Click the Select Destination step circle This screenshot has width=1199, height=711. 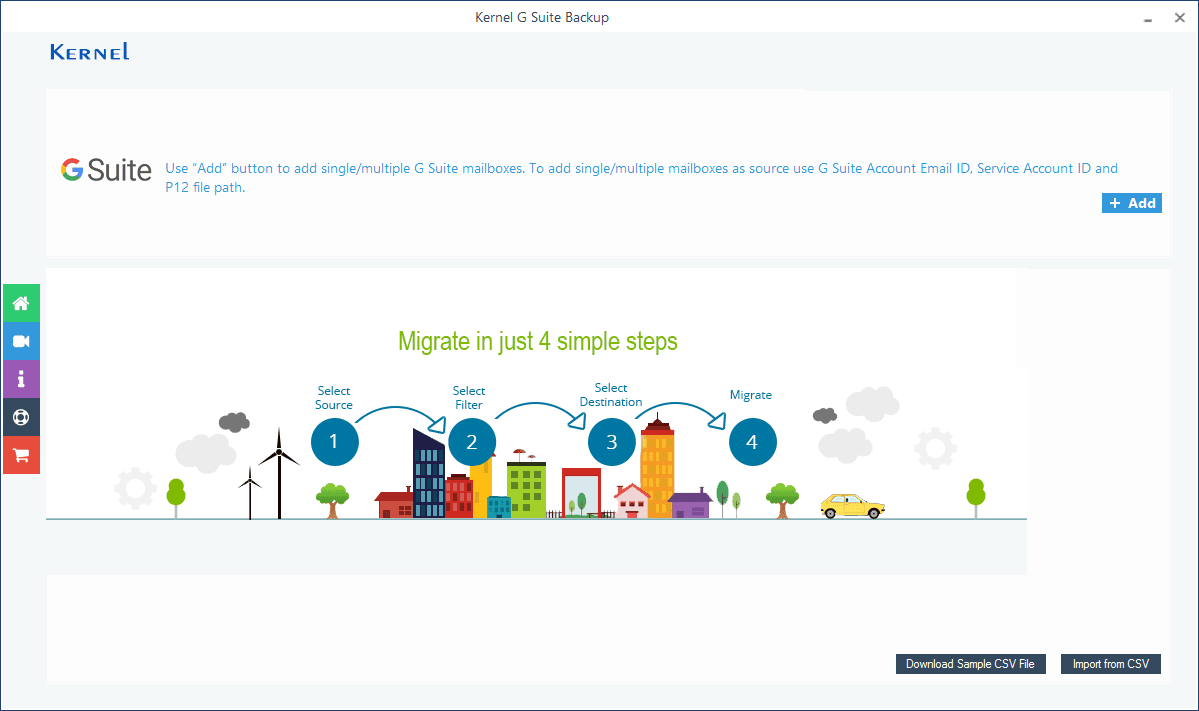(x=611, y=441)
